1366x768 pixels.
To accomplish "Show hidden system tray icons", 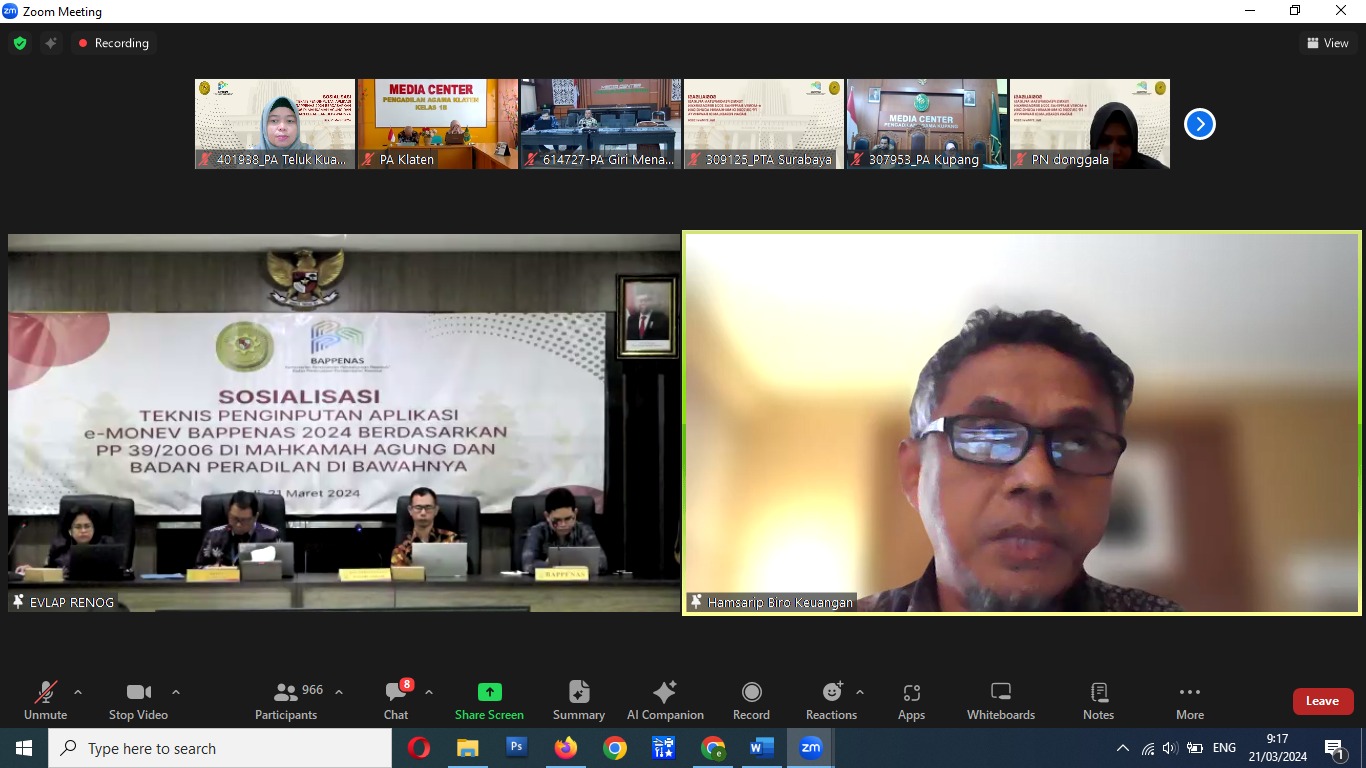I will coord(1123,748).
